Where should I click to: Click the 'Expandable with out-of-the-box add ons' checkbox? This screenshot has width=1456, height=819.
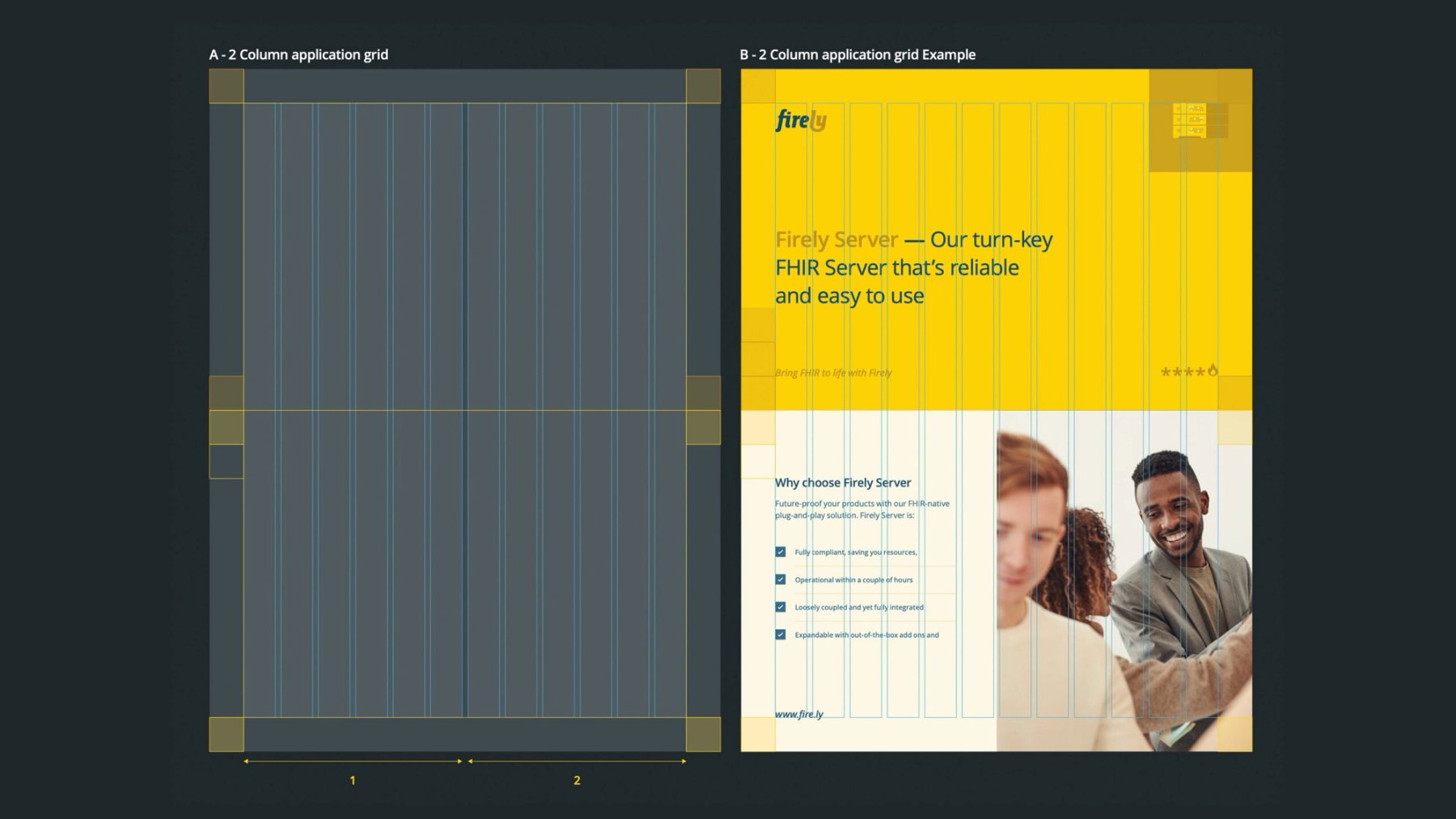[781, 635]
